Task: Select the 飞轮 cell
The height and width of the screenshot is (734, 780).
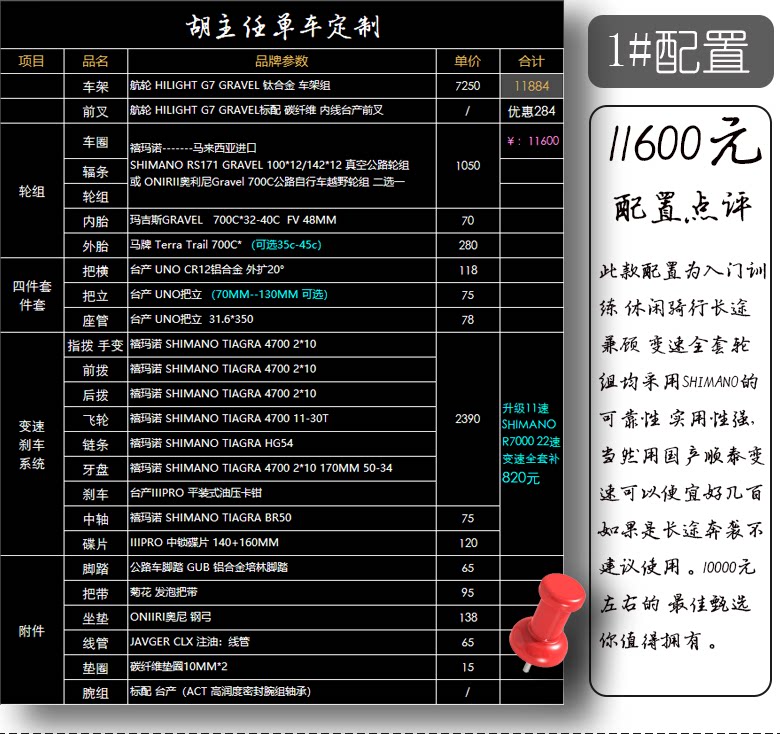Action: click(x=96, y=420)
